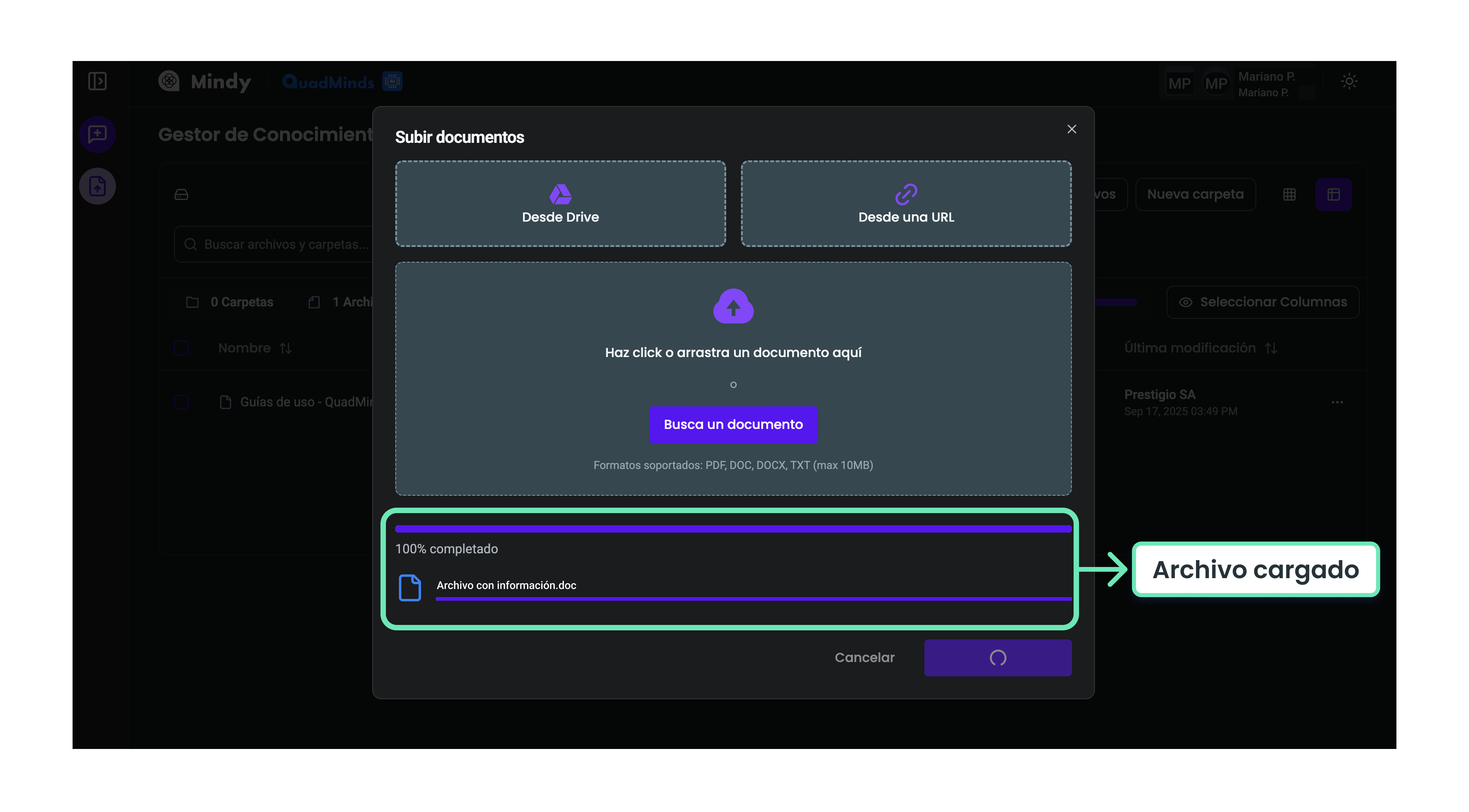Click the 100% completado progress bar
This screenshot has width=1469, height=812.
[x=733, y=529]
